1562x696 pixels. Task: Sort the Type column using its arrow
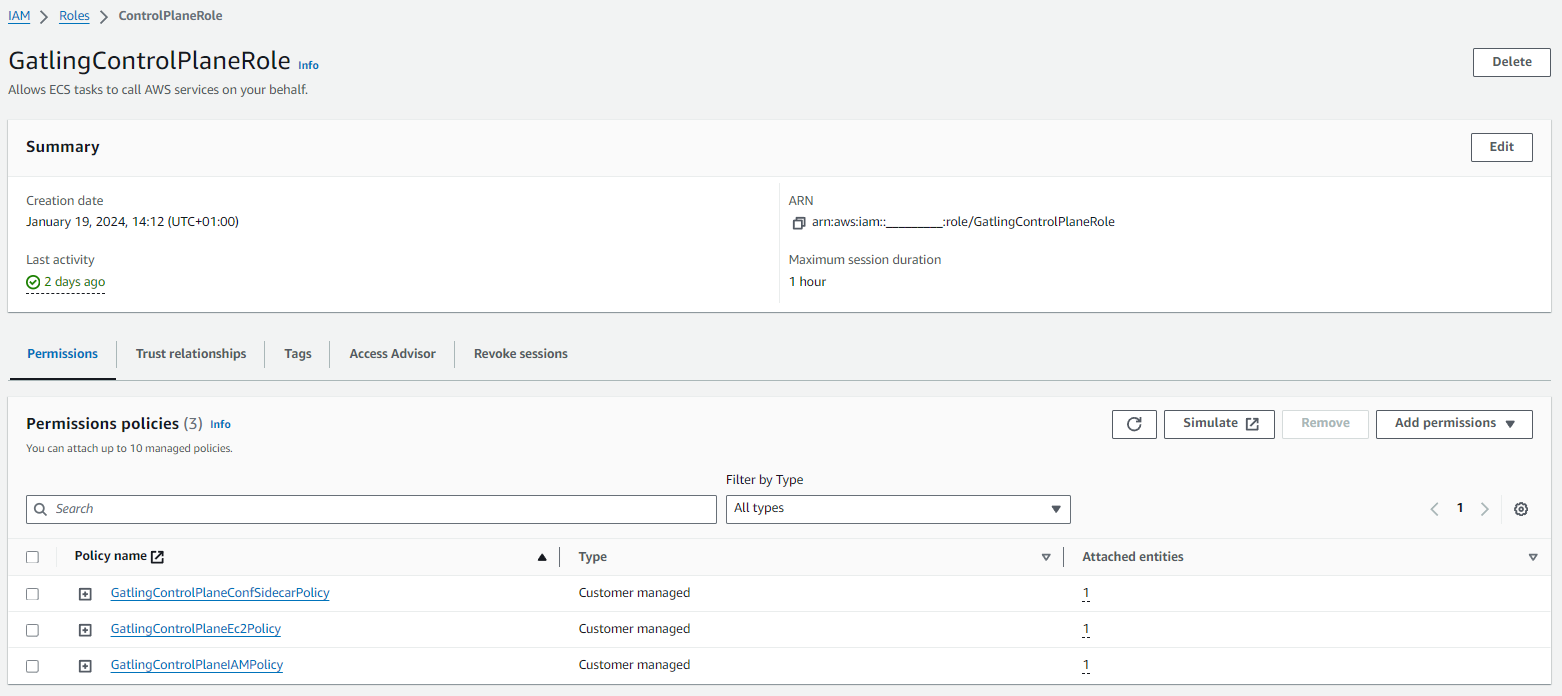pyautogui.click(x=1046, y=557)
